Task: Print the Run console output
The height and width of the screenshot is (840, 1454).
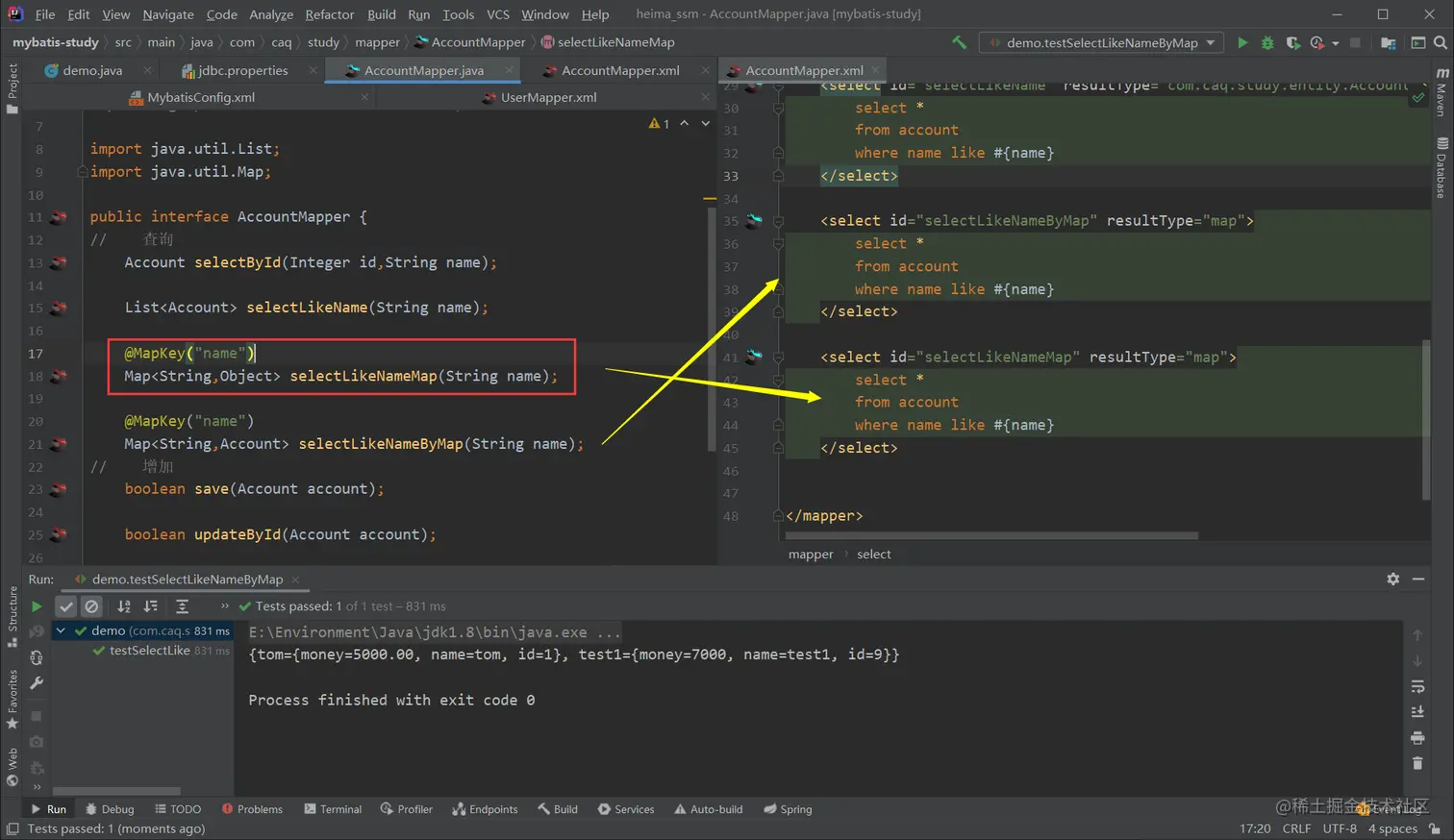Action: (x=1417, y=738)
